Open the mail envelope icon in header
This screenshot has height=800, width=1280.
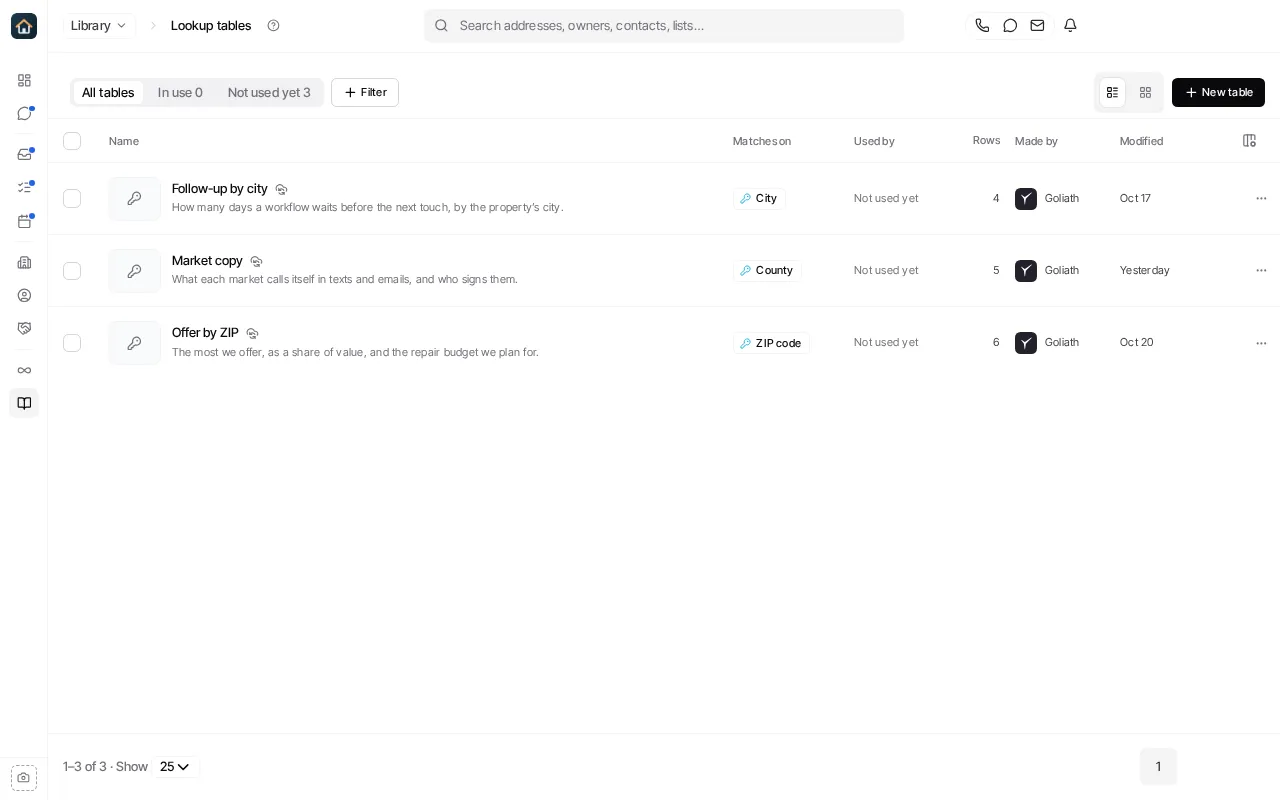click(x=1037, y=25)
